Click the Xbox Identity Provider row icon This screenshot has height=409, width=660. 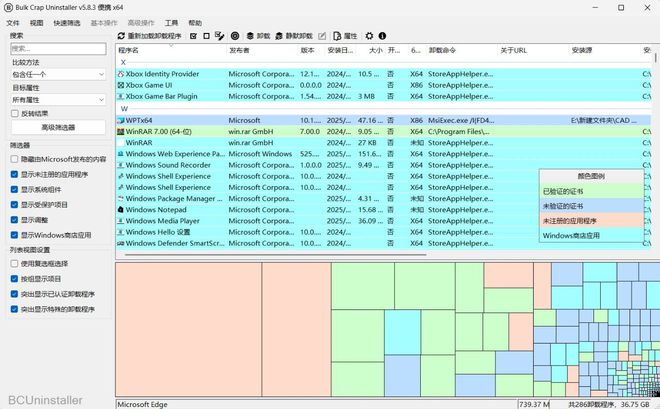(x=121, y=74)
